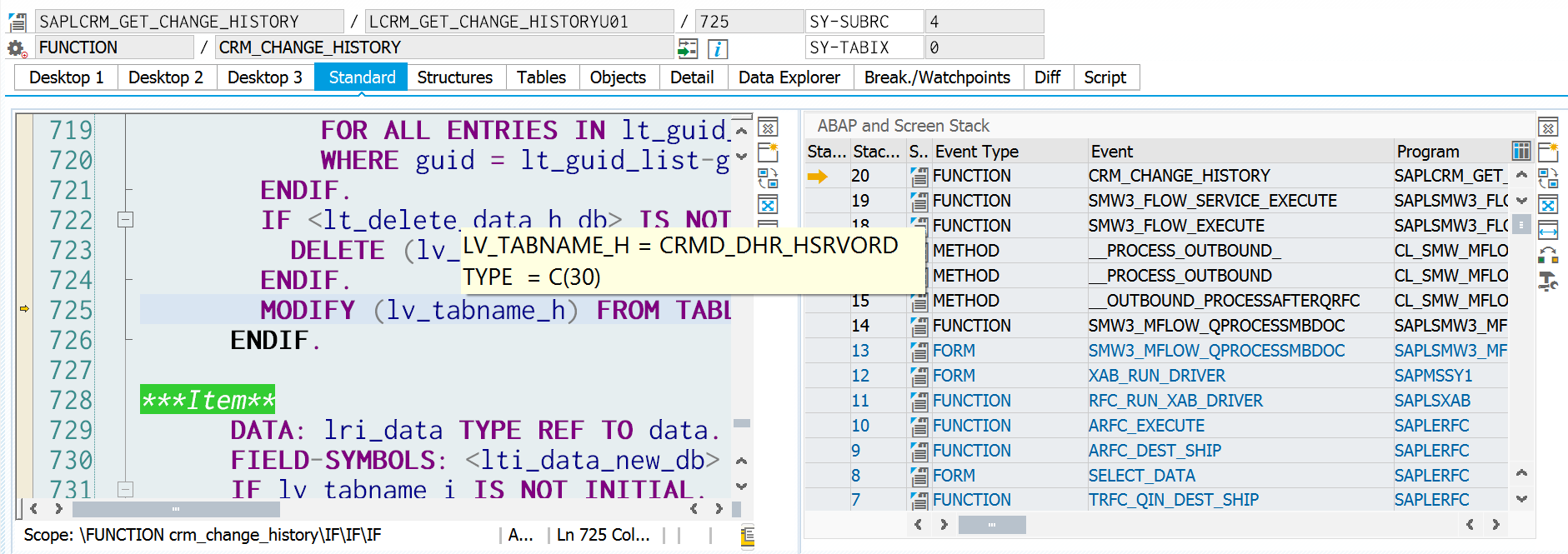Click the execution pointer arrow at line 725
1568x554 pixels.
[25, 309]
